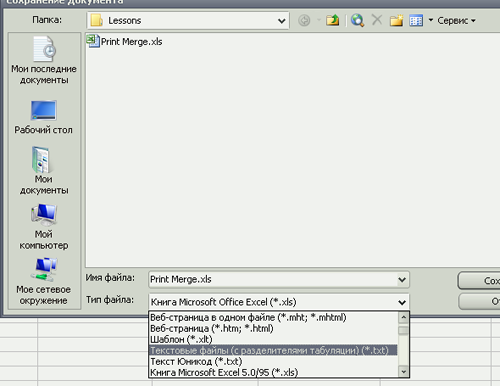Click the Views icon in toolbar
Viewport: 500px width, 386px height.
416,21
